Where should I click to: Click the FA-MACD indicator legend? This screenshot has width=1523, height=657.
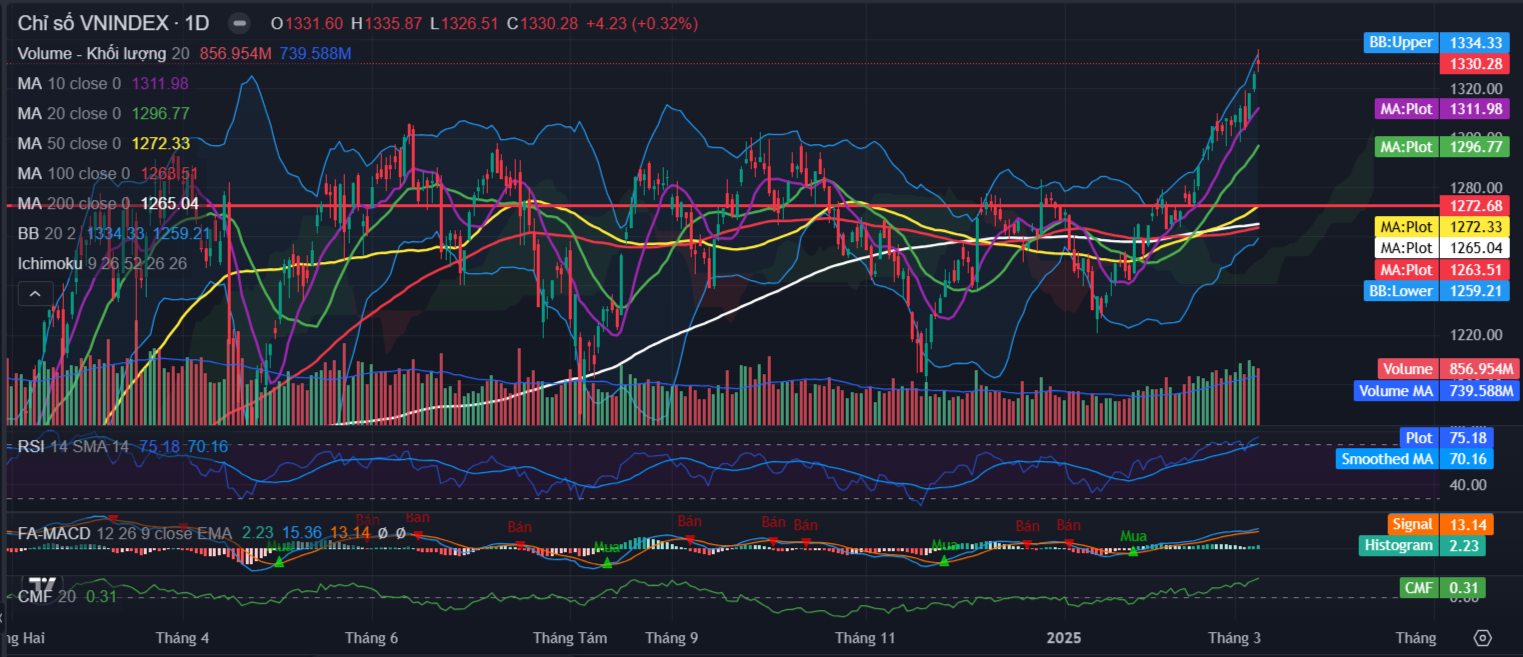click(x=54, y=533)
